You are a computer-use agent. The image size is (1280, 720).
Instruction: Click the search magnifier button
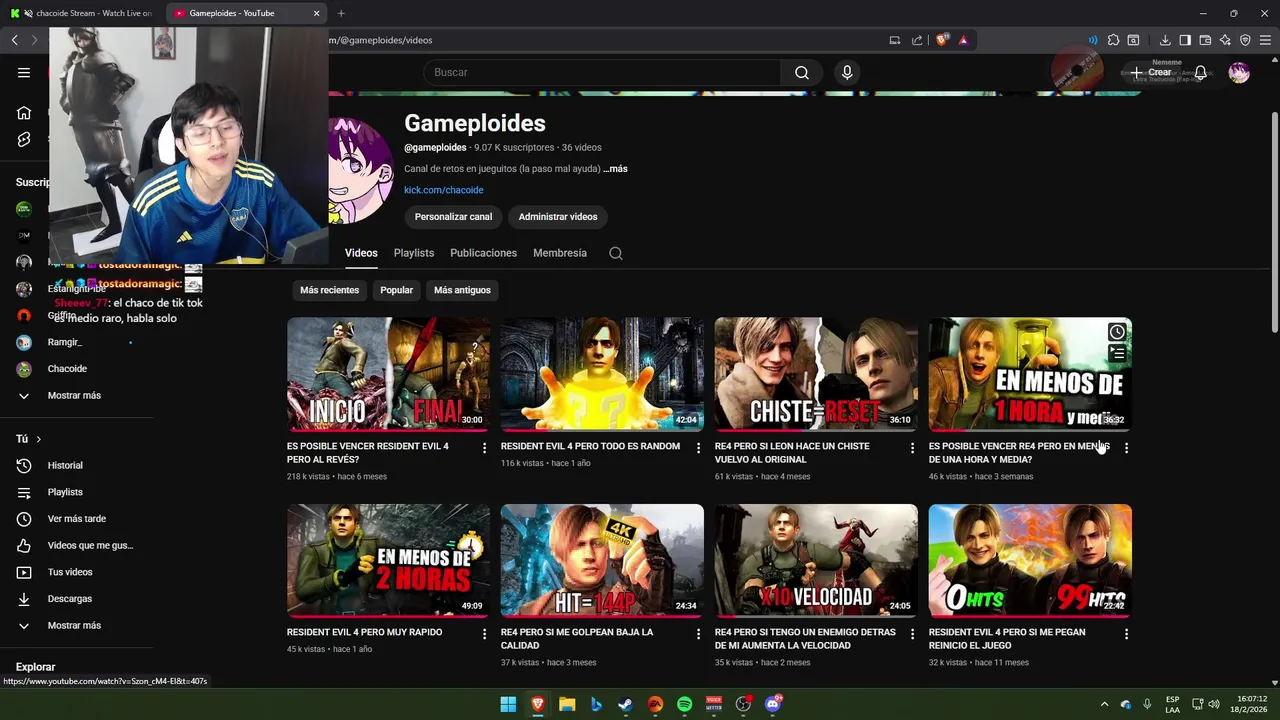[802, 72]
